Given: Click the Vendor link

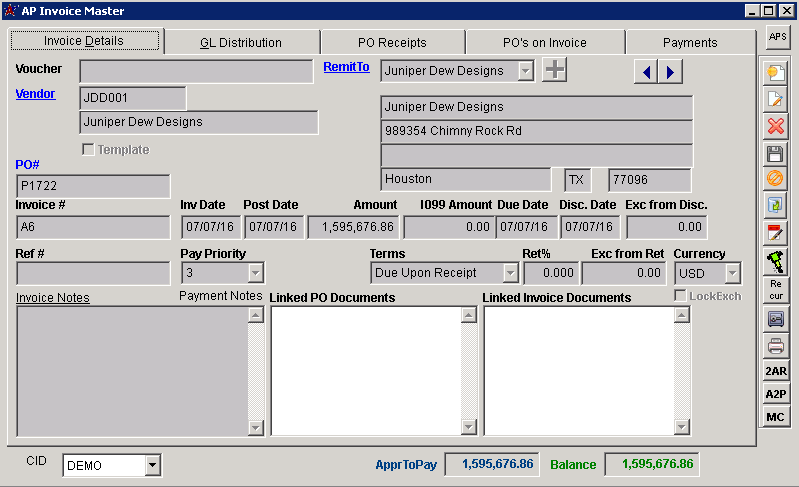Looking at the screenshot, I should click(36, 94).
